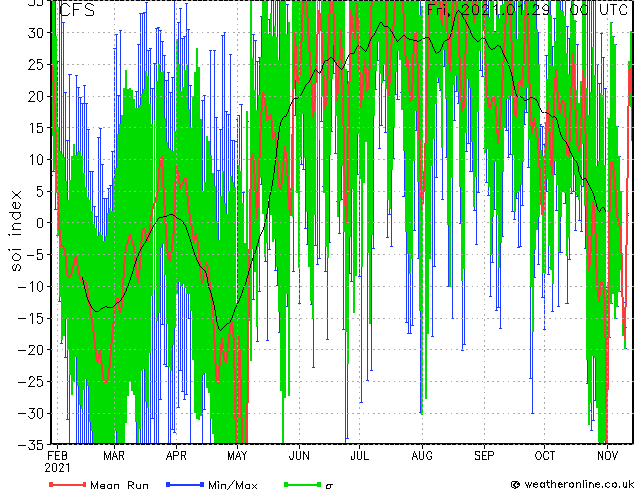Click the MAR axis label

point(114,456)
